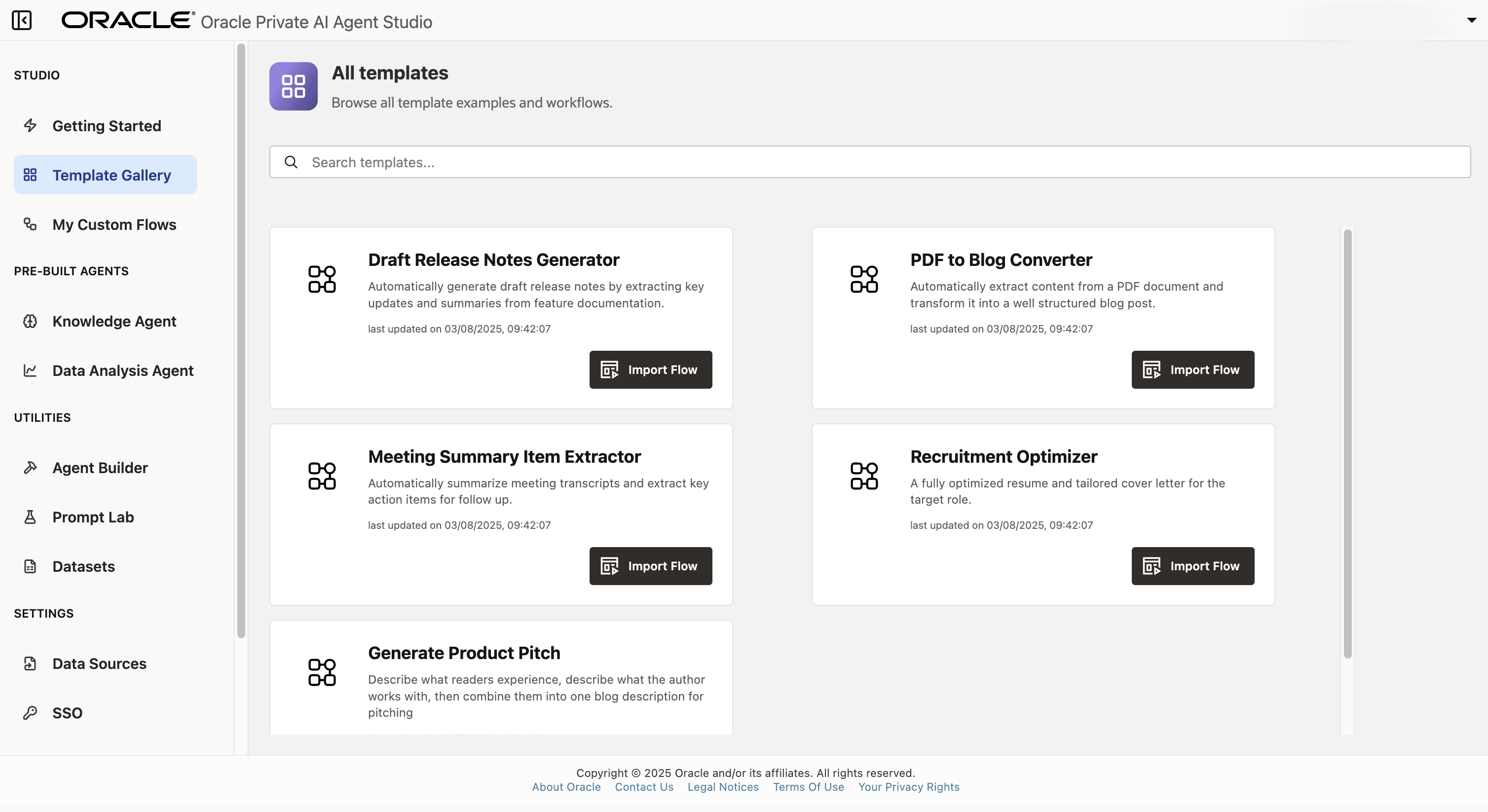Open the Datasets utility

pyautogui.click(x=83, y=566)
